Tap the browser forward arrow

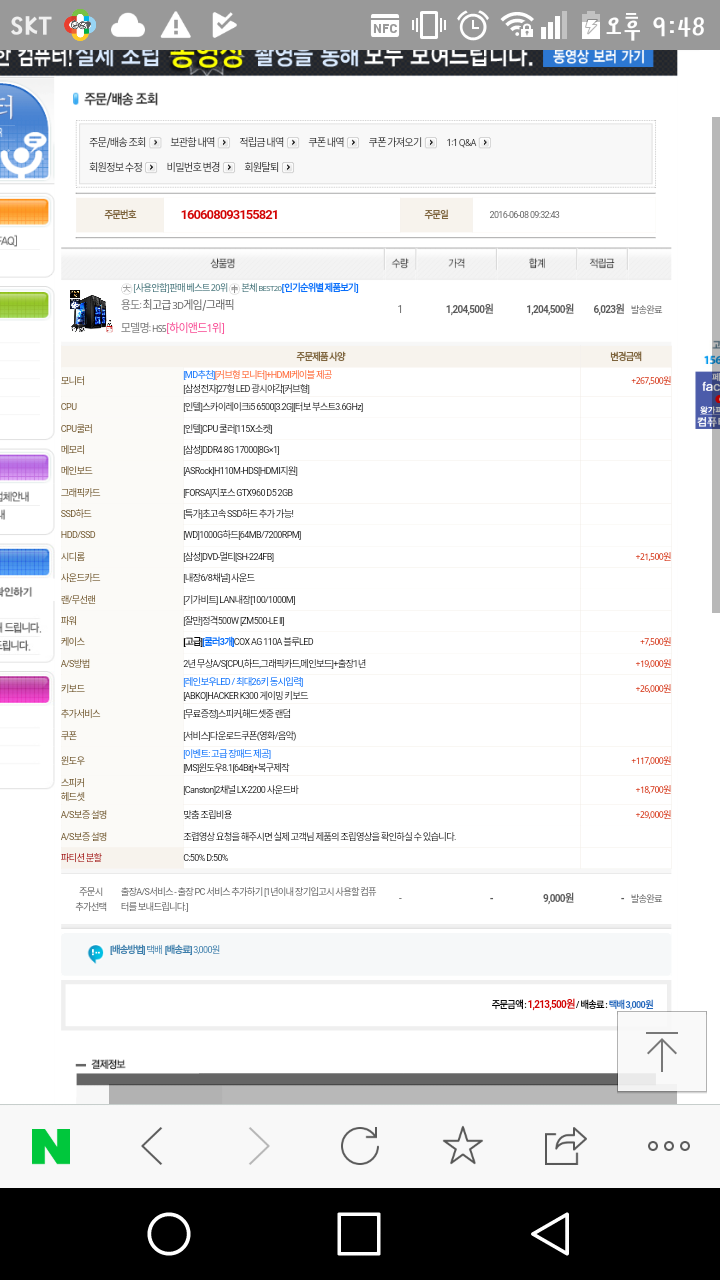[x=258, y=1146]
